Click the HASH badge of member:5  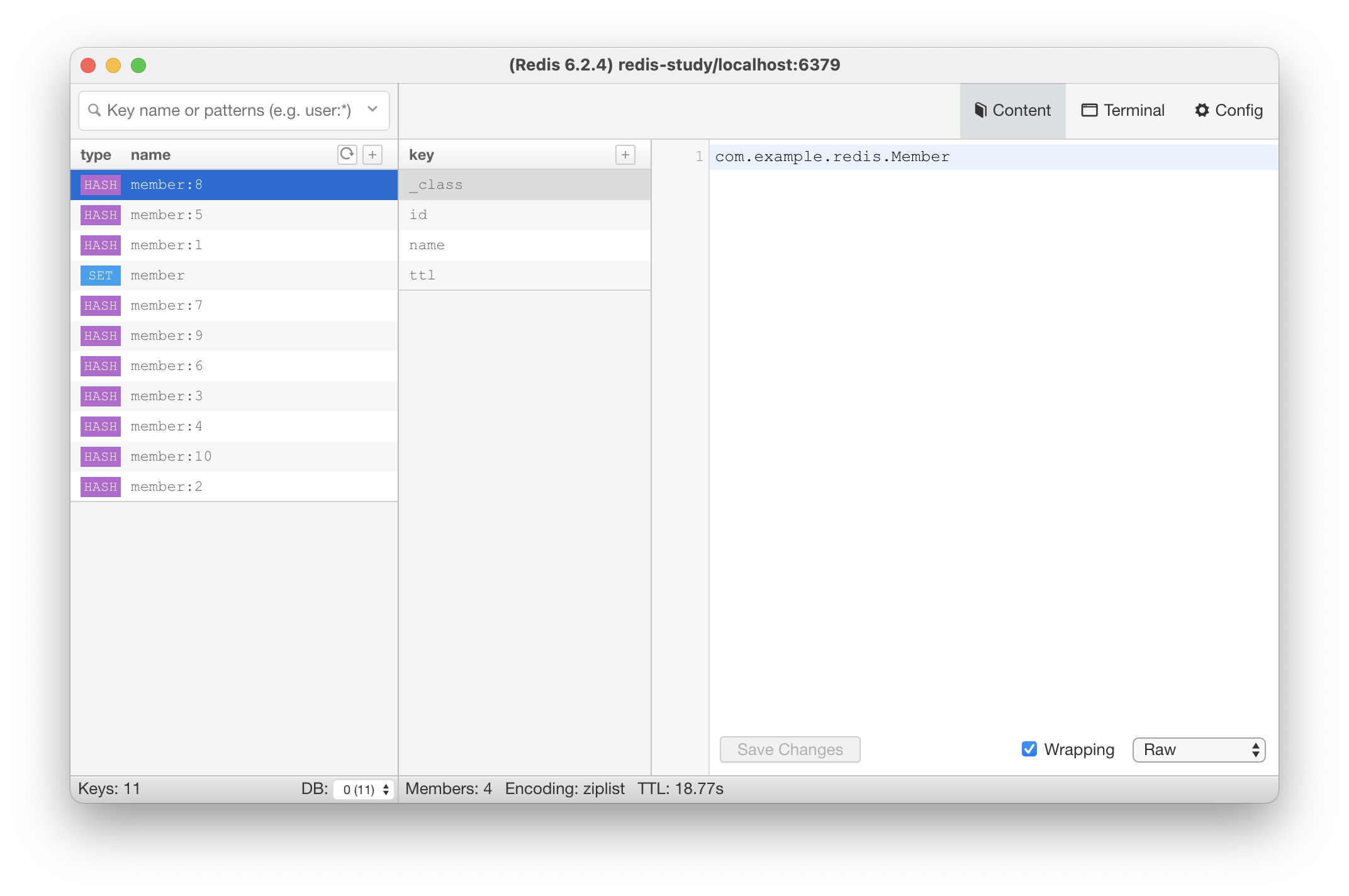101,215
